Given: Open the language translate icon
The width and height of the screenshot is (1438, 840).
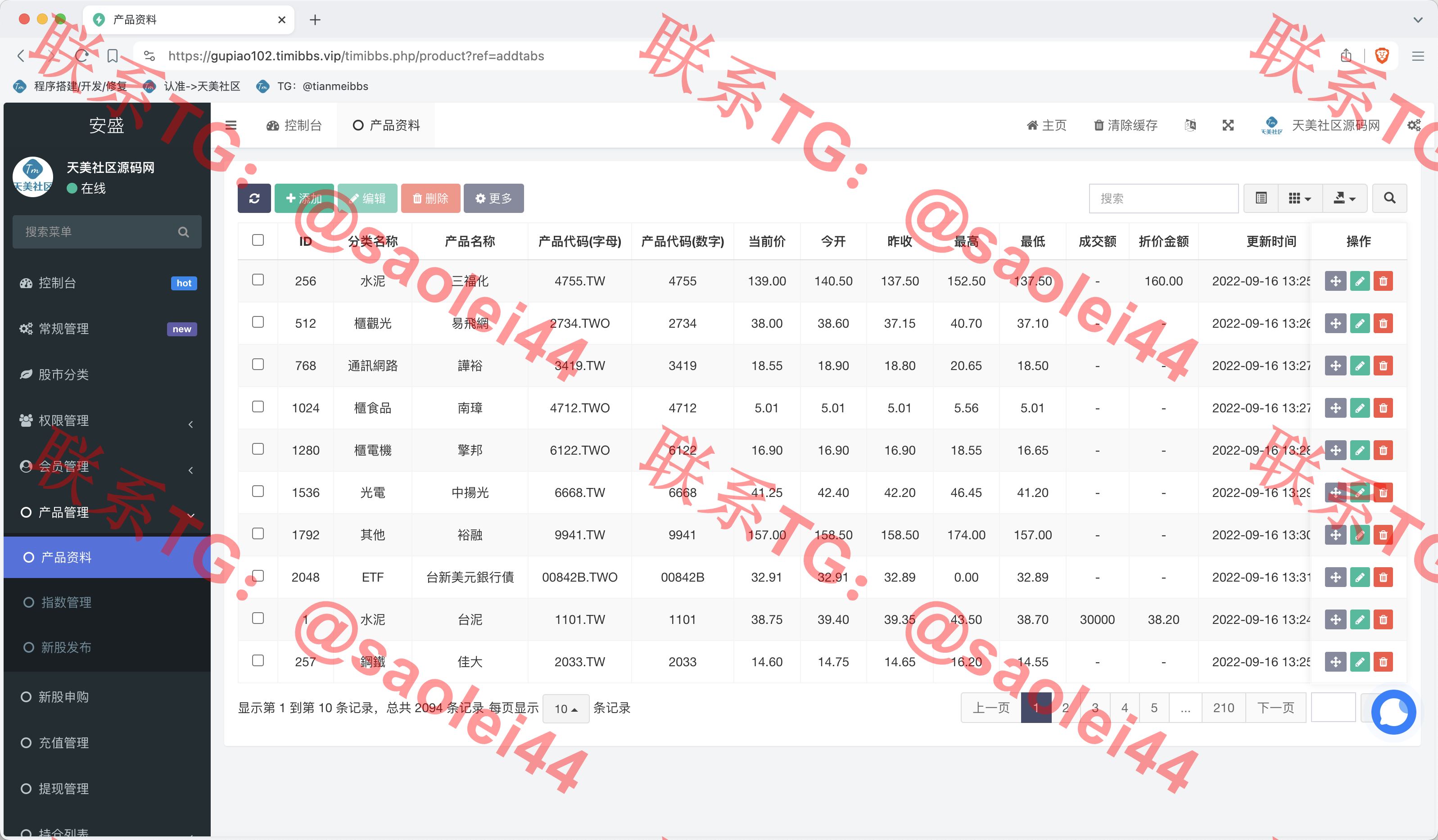Looking at the screenshot, I should click(1190, 125).
